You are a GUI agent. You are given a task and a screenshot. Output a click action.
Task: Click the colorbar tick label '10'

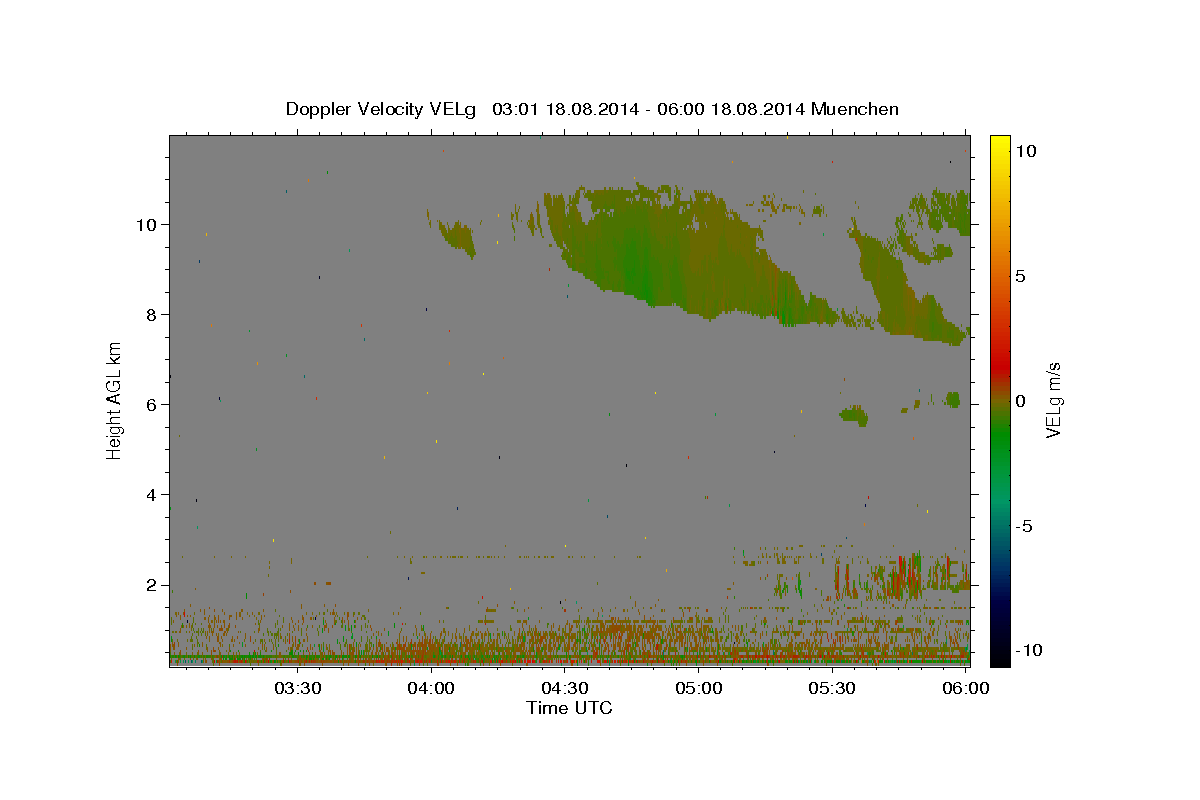click(1026, 151)
